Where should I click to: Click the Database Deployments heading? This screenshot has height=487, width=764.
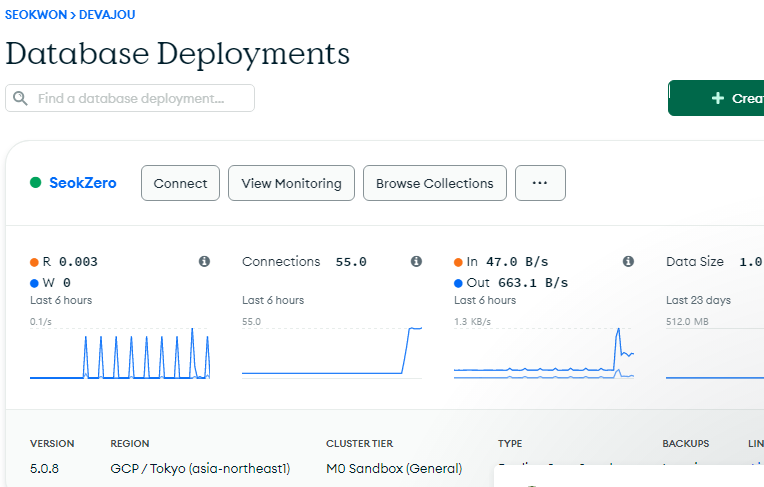coord(177,54)
